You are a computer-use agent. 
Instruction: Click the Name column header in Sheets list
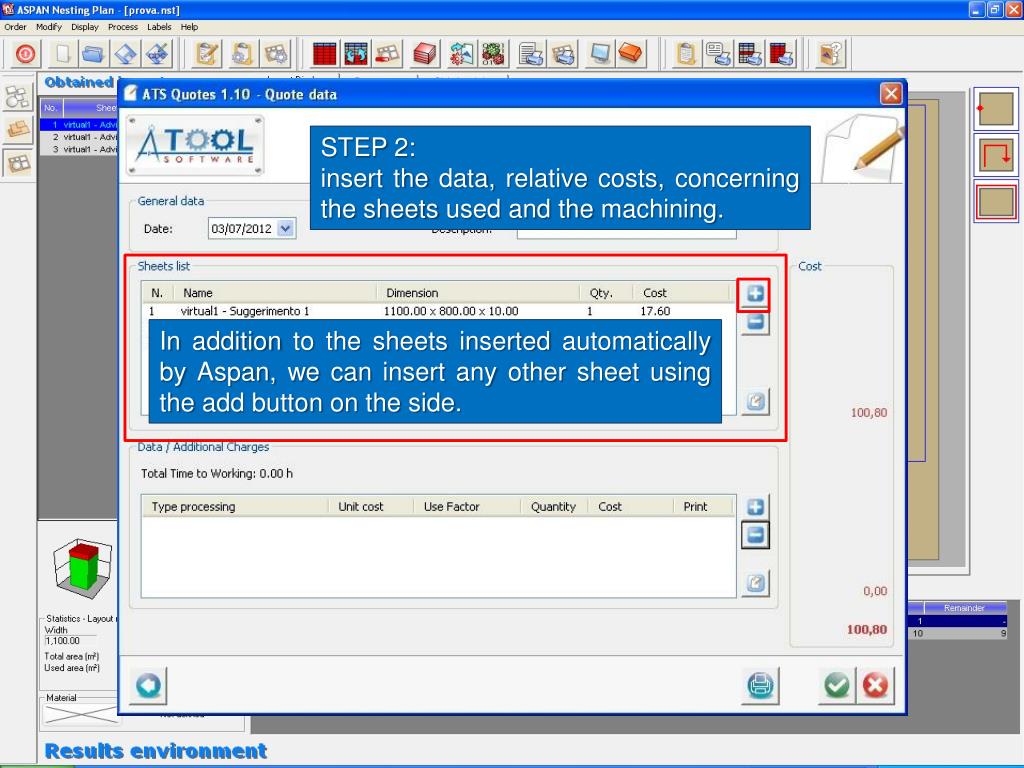(274, 293)
